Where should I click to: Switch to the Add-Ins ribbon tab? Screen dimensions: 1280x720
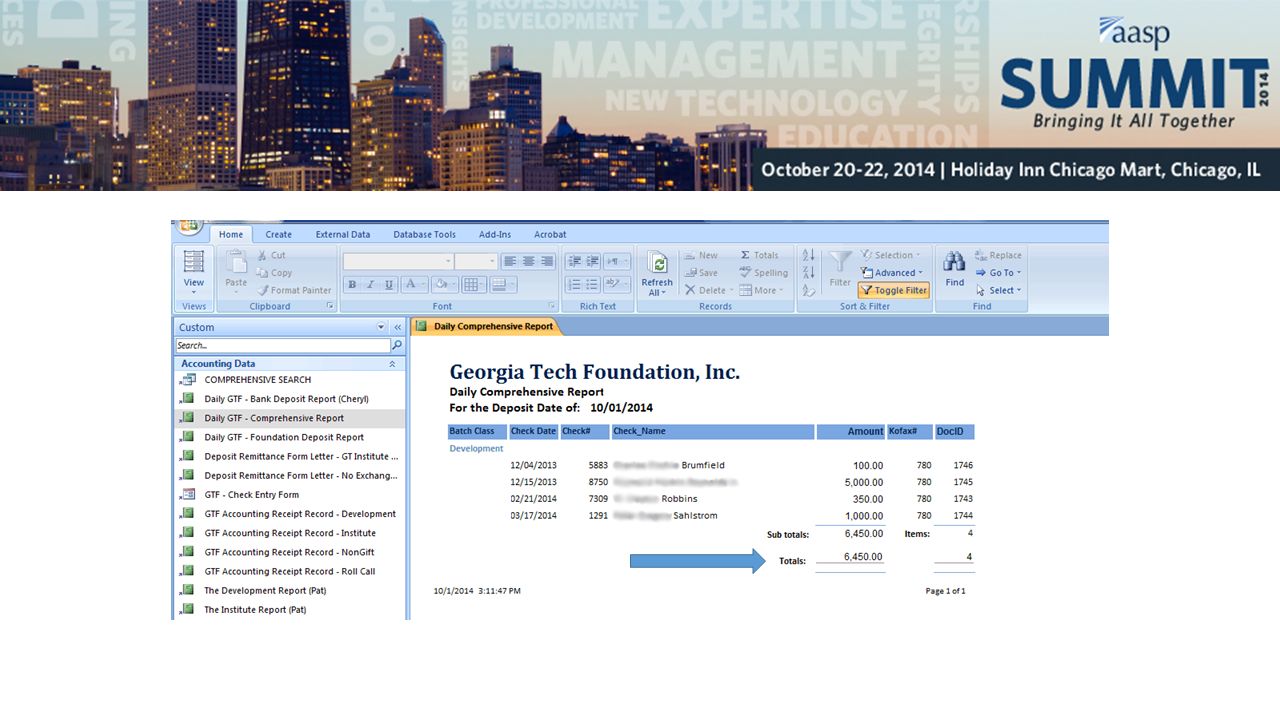coord(495,234)
